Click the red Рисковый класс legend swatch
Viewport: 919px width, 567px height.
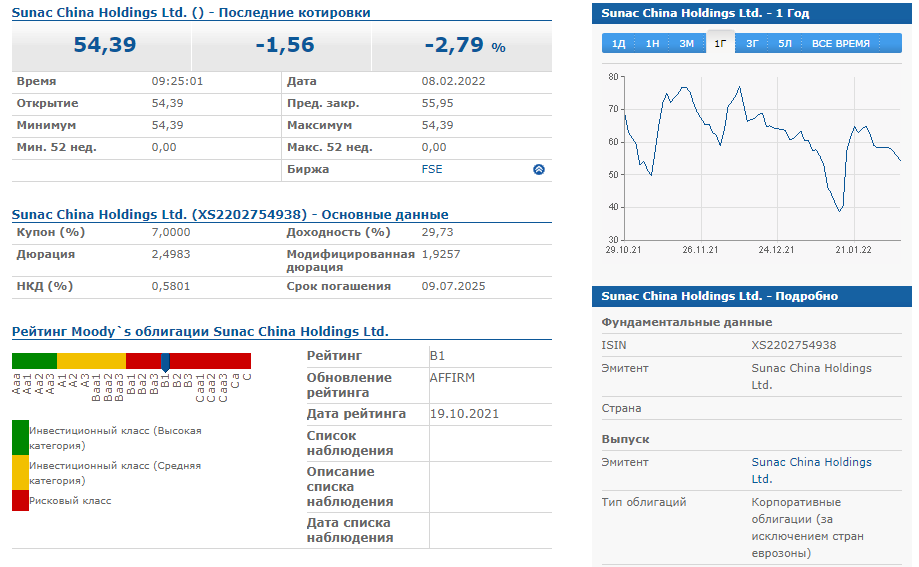21,501
